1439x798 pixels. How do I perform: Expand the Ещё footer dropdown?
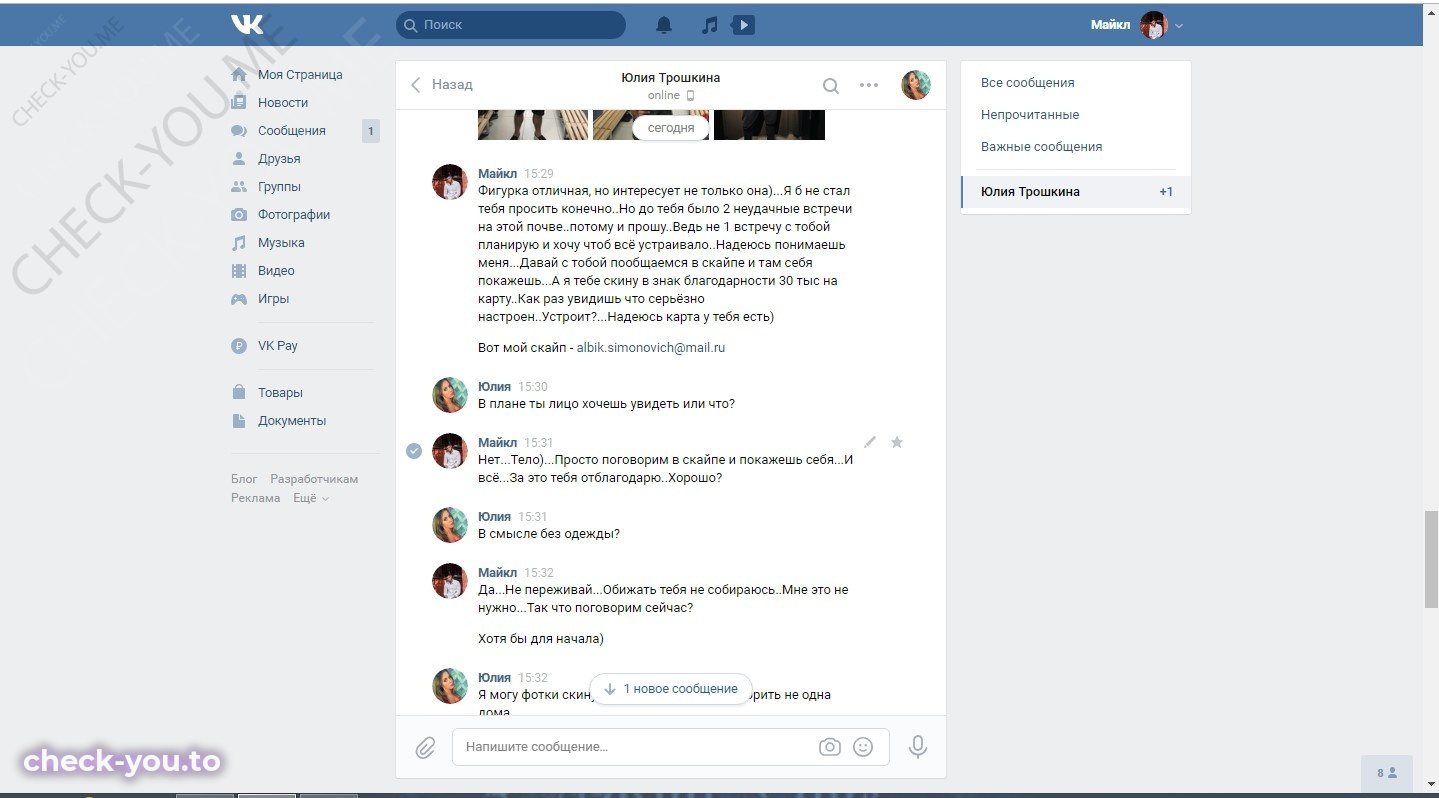[310, 498]
